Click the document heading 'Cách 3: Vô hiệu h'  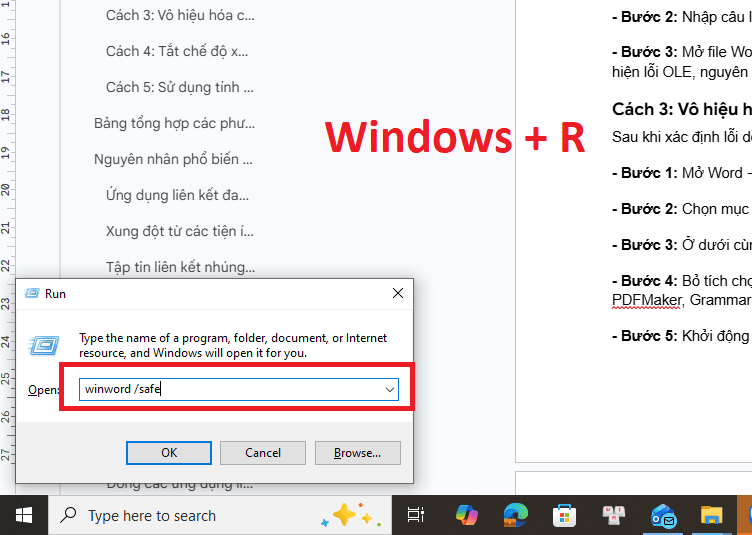click(682, 109)
